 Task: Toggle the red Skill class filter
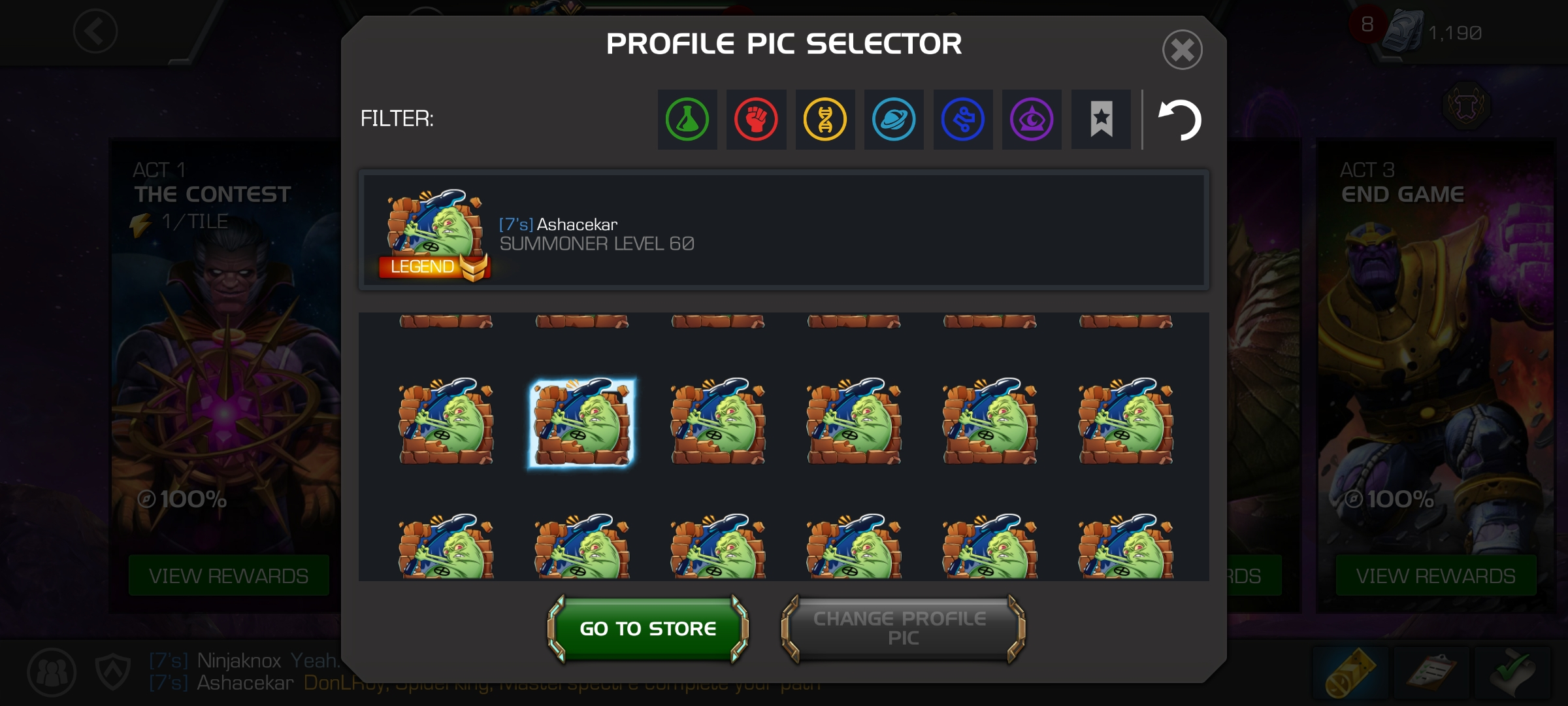click(757, 120)
